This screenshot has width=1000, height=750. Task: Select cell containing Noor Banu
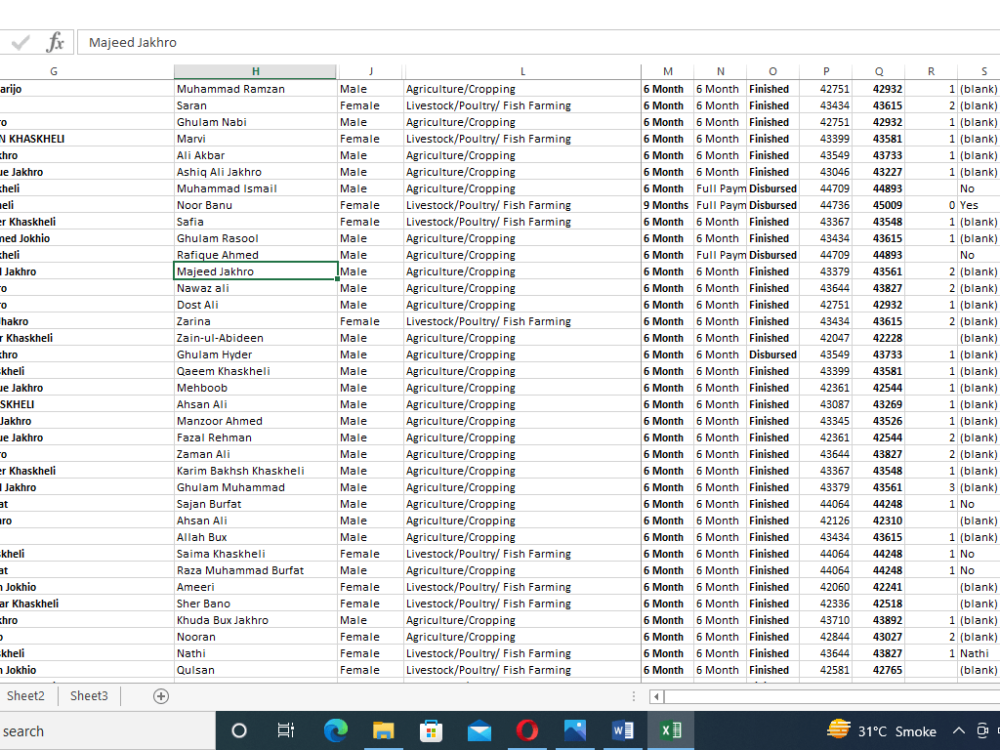click(x=255, y=205)
